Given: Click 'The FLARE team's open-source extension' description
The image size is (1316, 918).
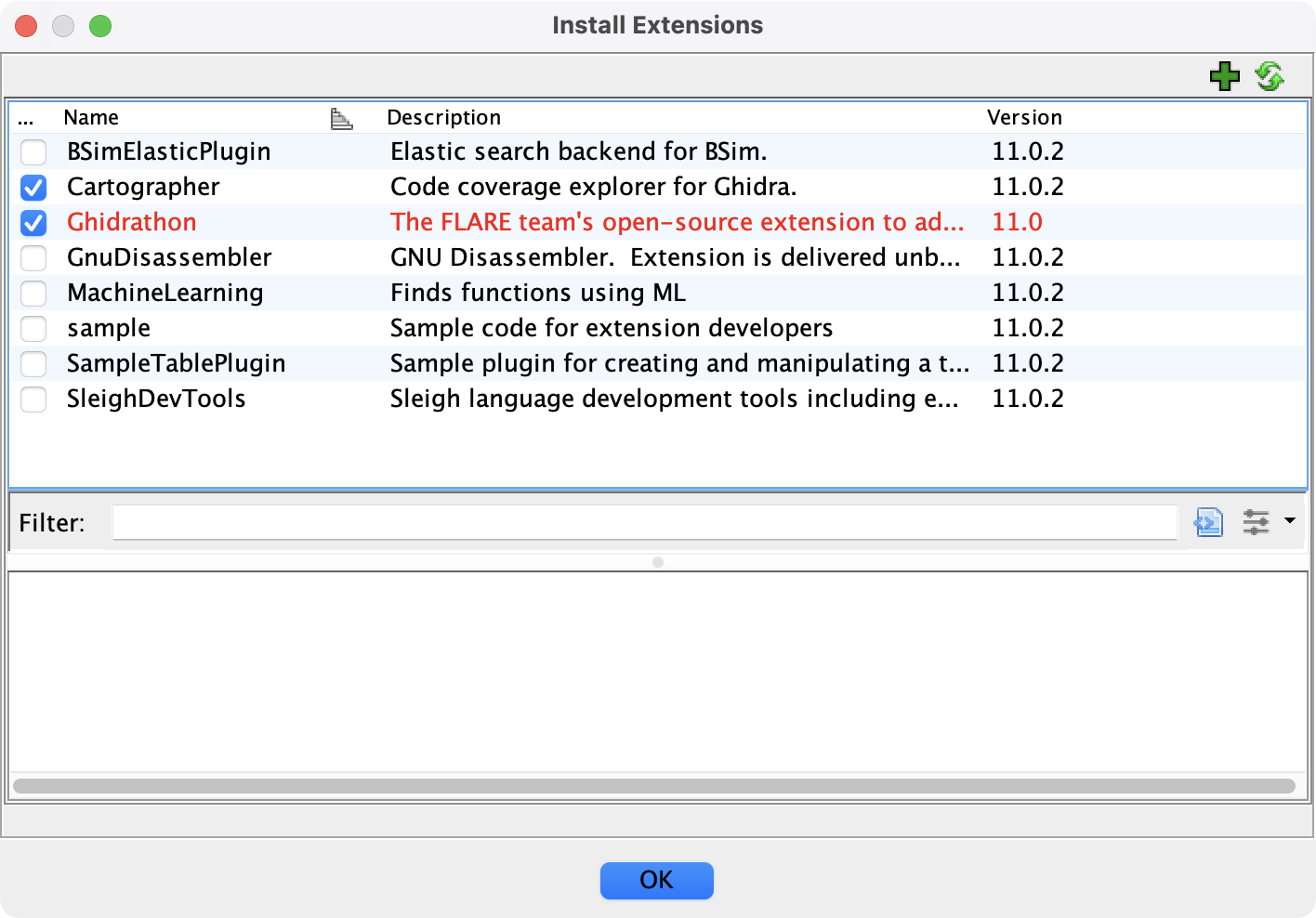Looking at the screenshot, I should [678, 222].
